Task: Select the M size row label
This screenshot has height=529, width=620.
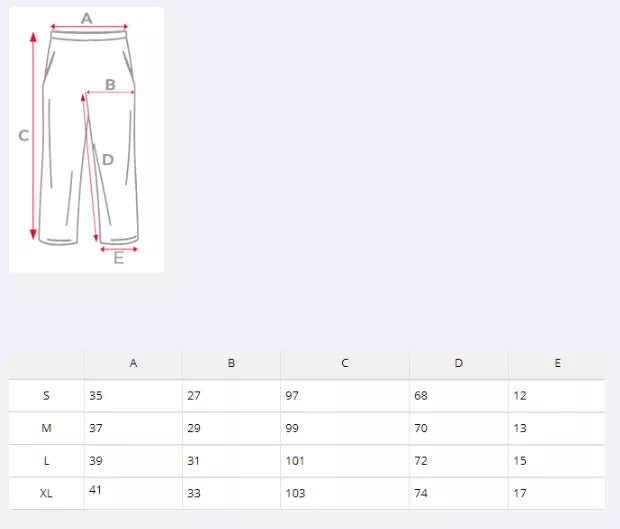Action: coord(46,428)
